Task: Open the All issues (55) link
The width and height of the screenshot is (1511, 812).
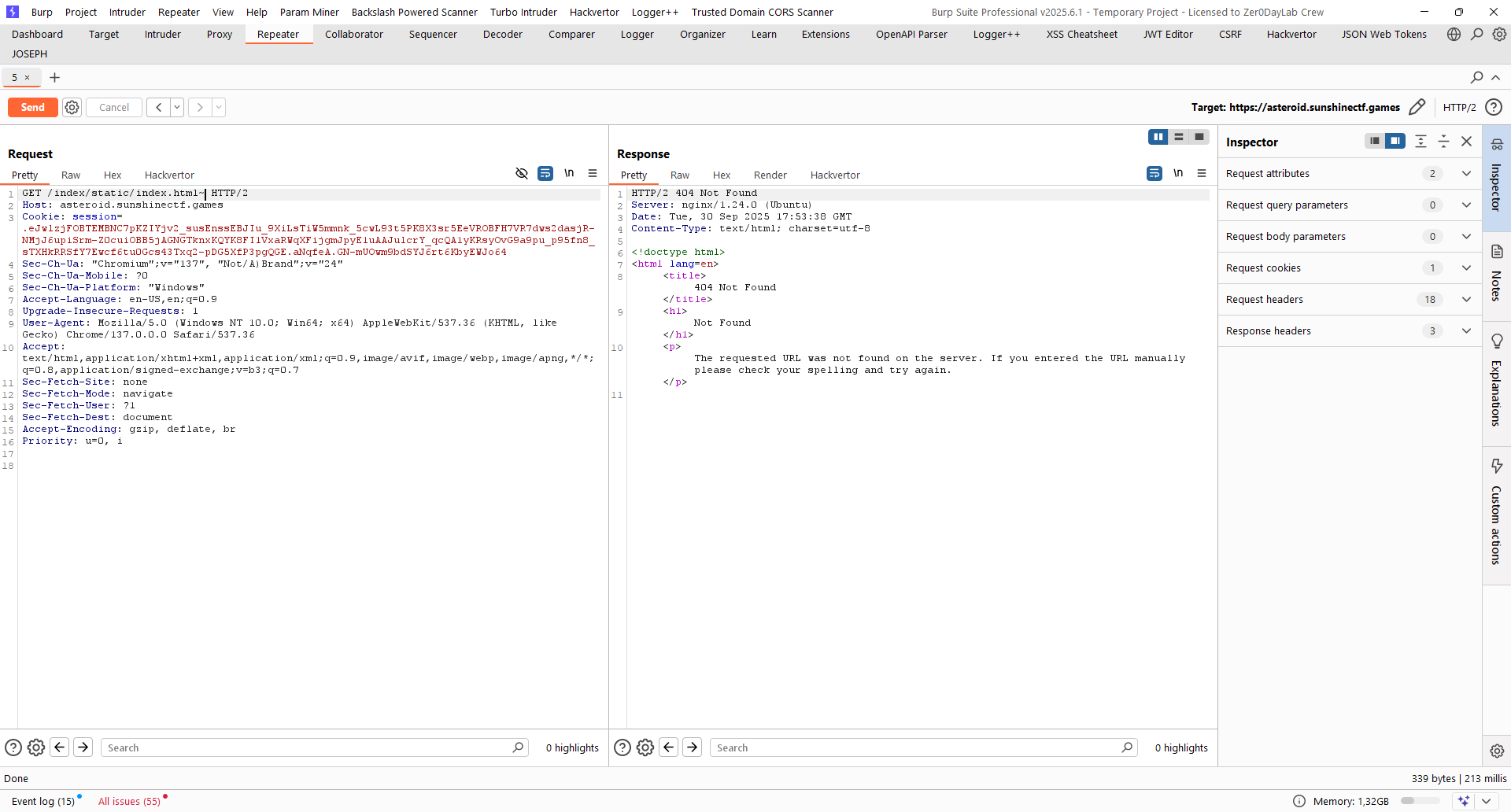Action: tap(129, 801)
